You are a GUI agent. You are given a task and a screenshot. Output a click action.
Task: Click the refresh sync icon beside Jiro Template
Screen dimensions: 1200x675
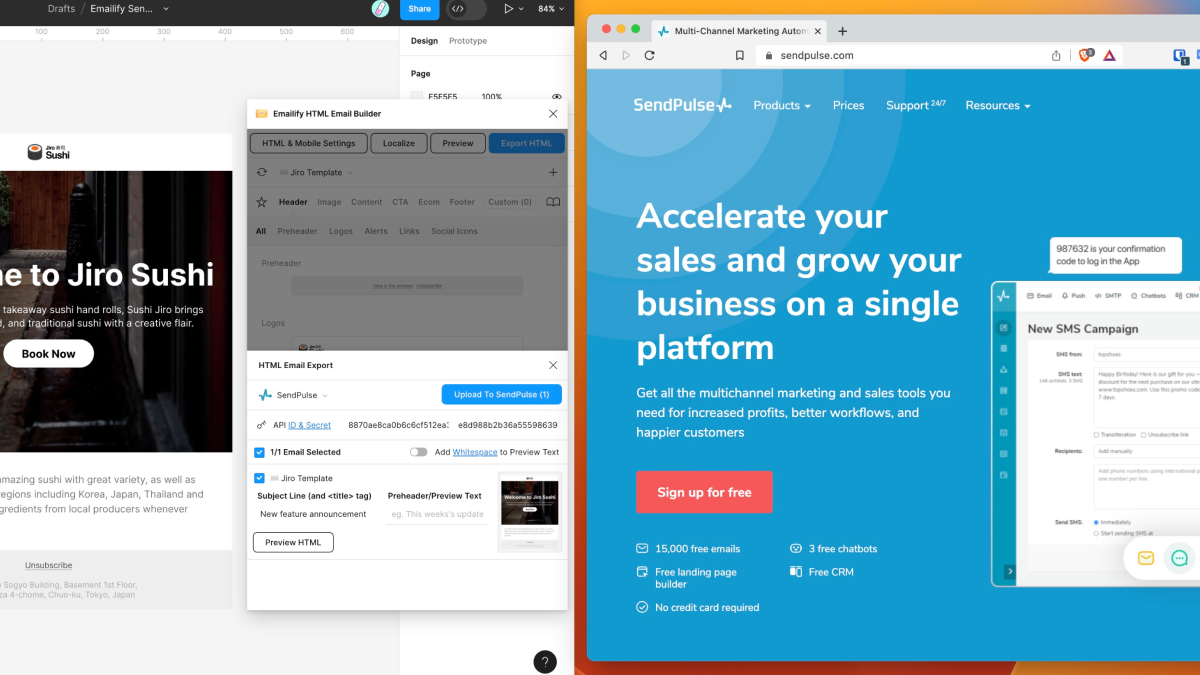[x=262, y=172]
